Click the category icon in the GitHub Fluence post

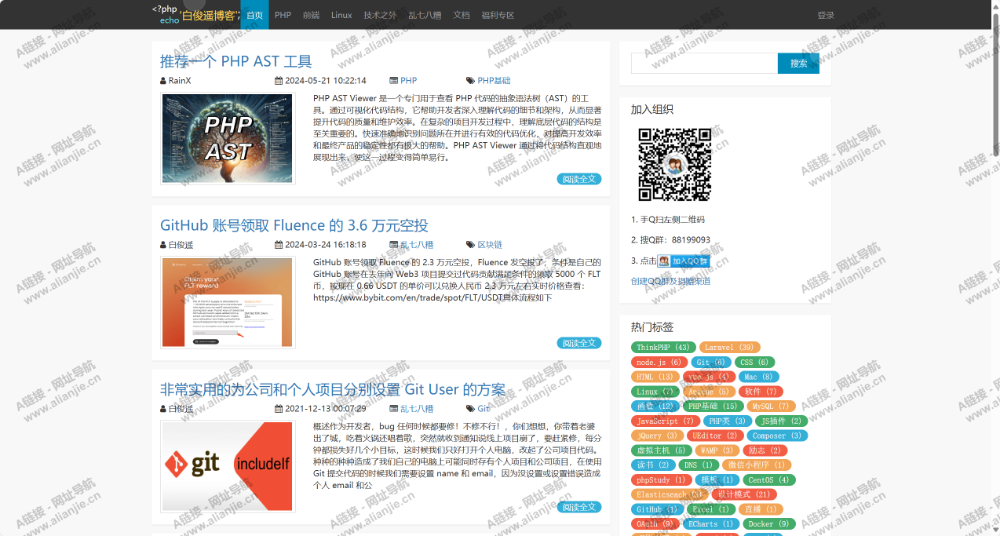coord(393,244)
